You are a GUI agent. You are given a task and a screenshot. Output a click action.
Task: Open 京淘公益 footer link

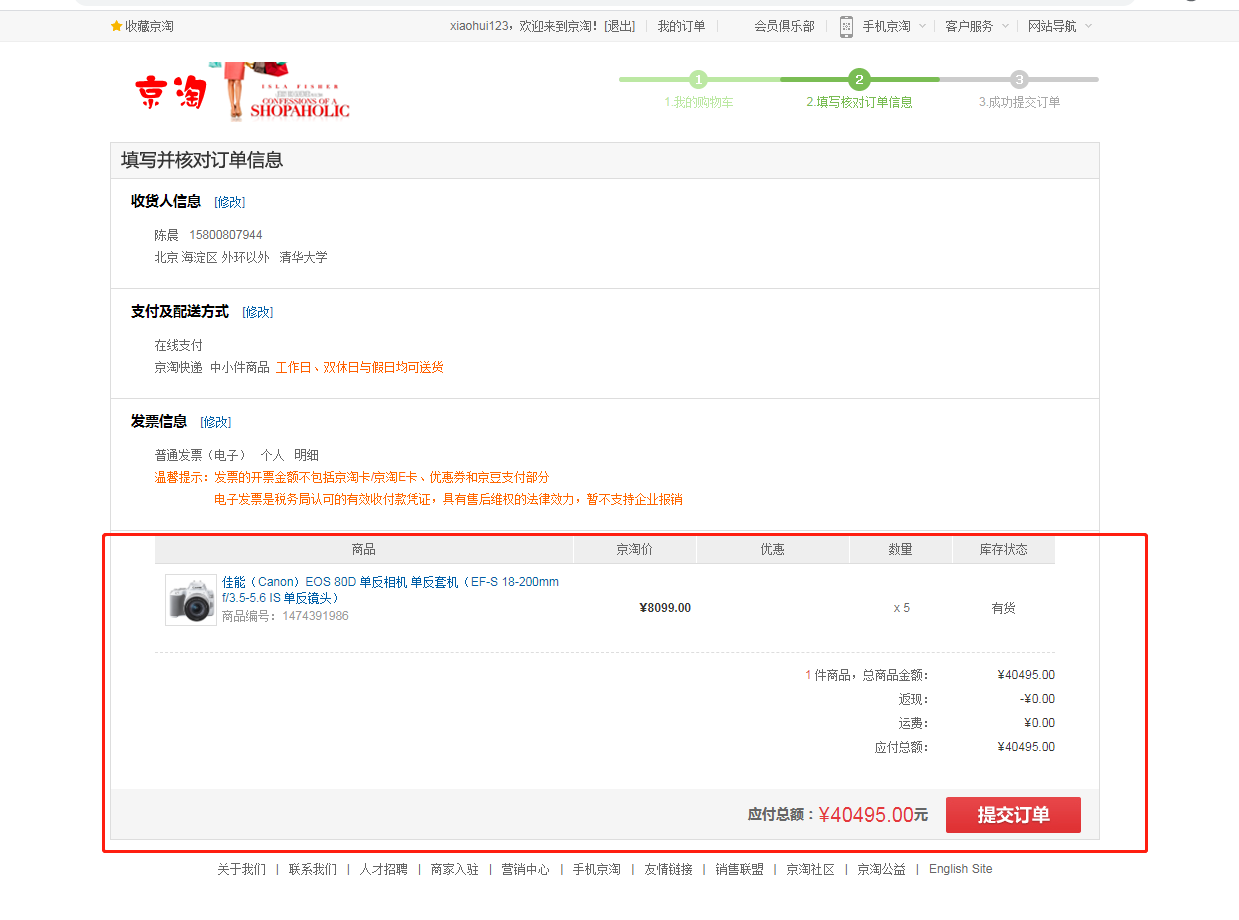pos(881,869)
